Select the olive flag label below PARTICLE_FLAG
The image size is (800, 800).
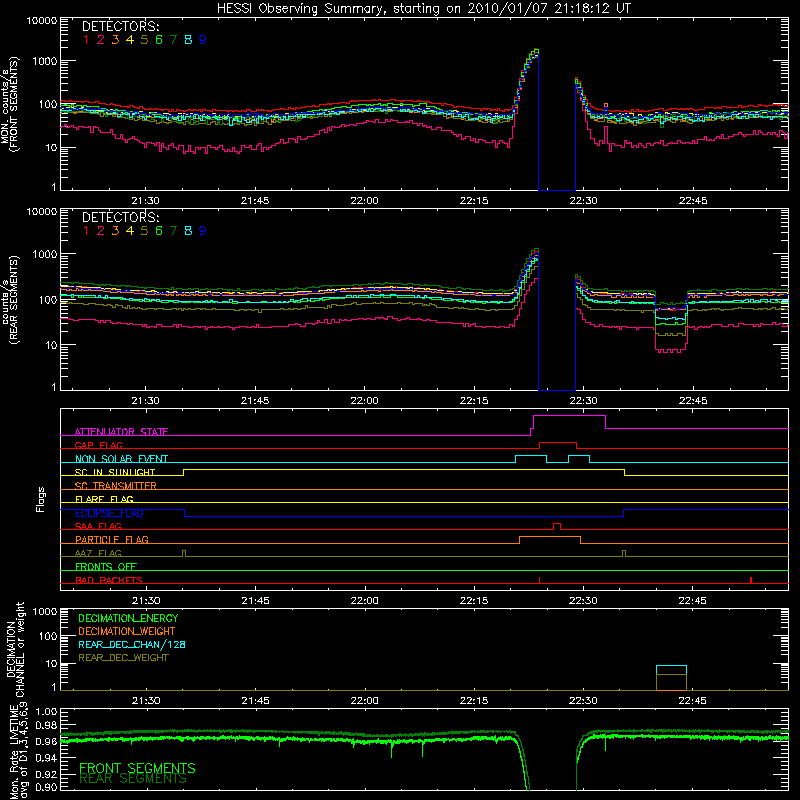tap(98, 553)
